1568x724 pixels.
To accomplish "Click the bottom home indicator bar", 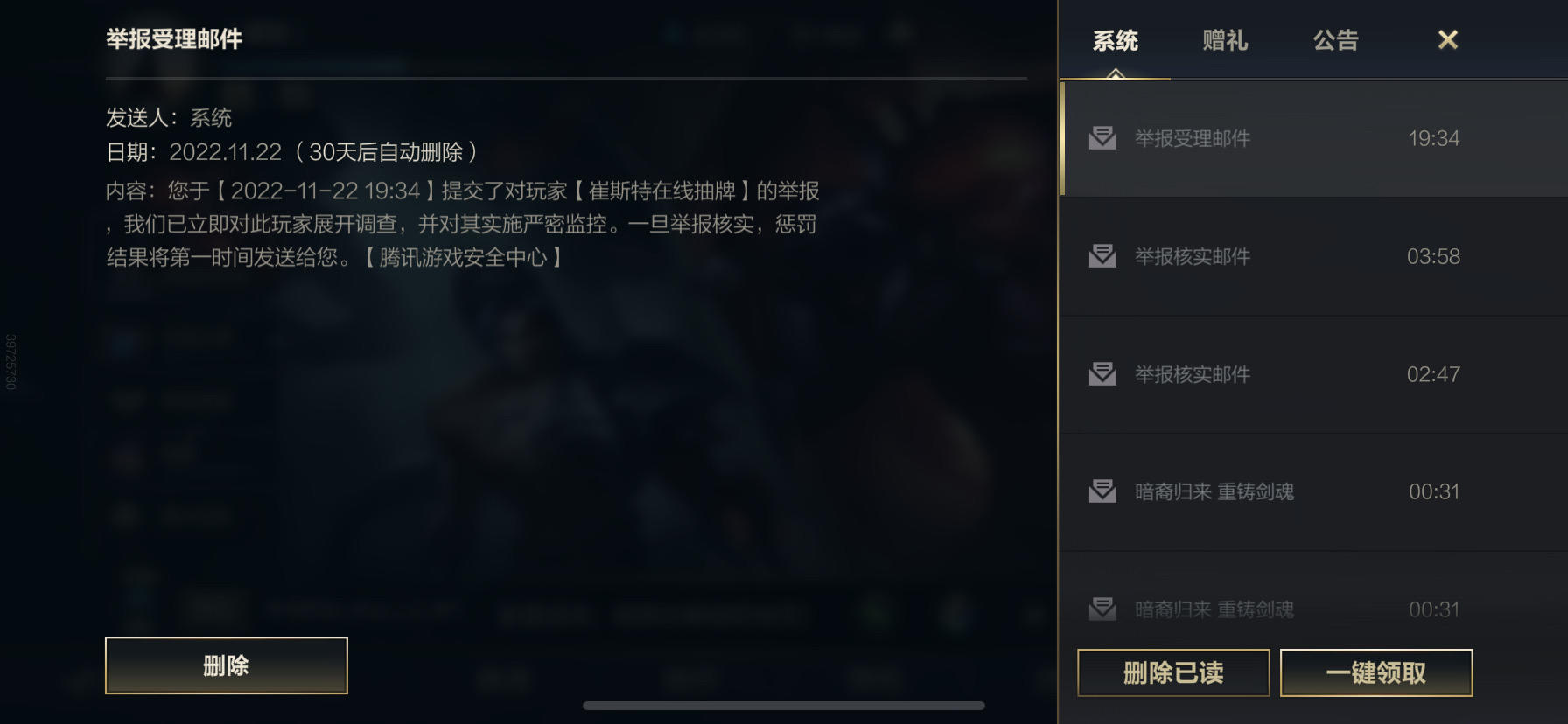I will pos(784,706).
